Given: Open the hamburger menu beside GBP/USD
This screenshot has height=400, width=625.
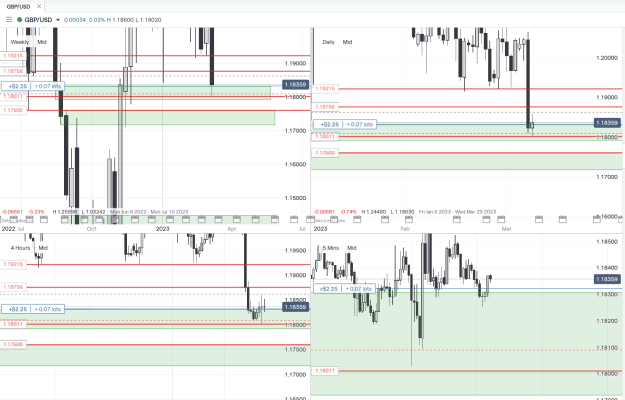Looking at the screenshot, I should pyautogui.click(x=9, y=20).
